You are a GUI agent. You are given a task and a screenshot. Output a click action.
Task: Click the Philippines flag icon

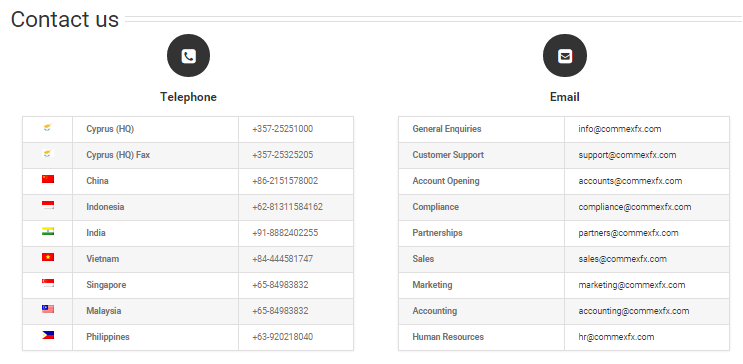(x=48, y=335)
